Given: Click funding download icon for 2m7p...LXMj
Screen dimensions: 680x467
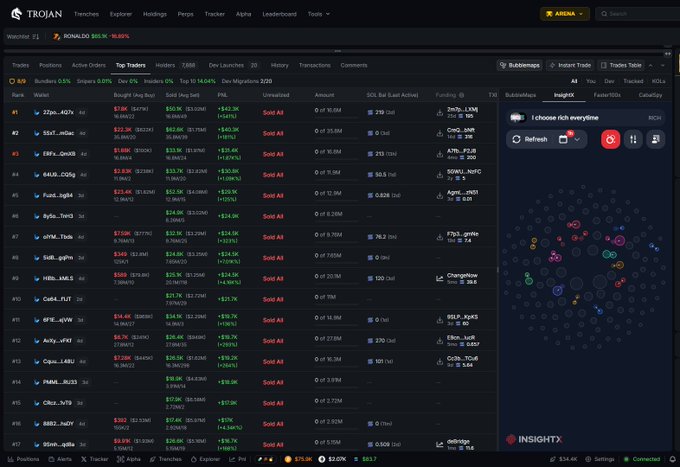Looking at the screenshot, I should click(440, 113).
